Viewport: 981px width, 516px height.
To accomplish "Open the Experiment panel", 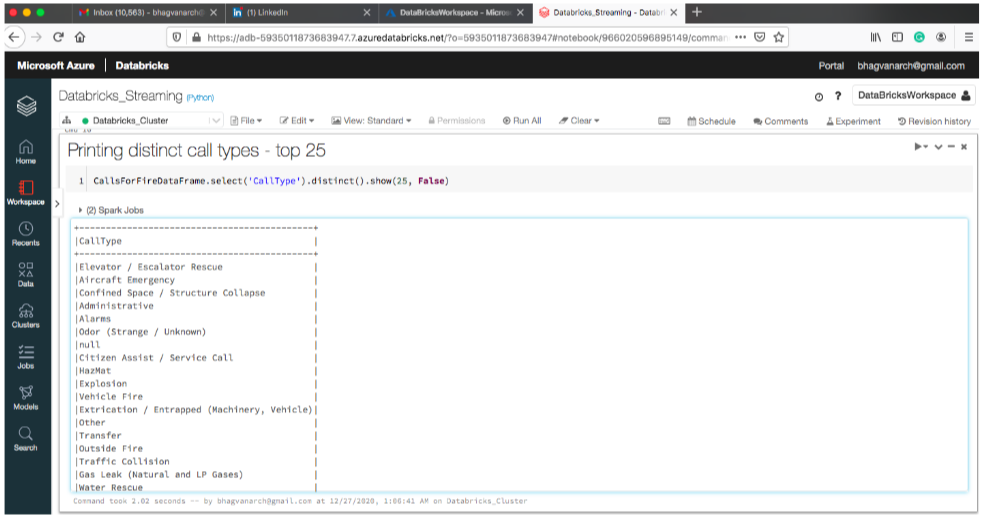I will [x=853, y=121].
